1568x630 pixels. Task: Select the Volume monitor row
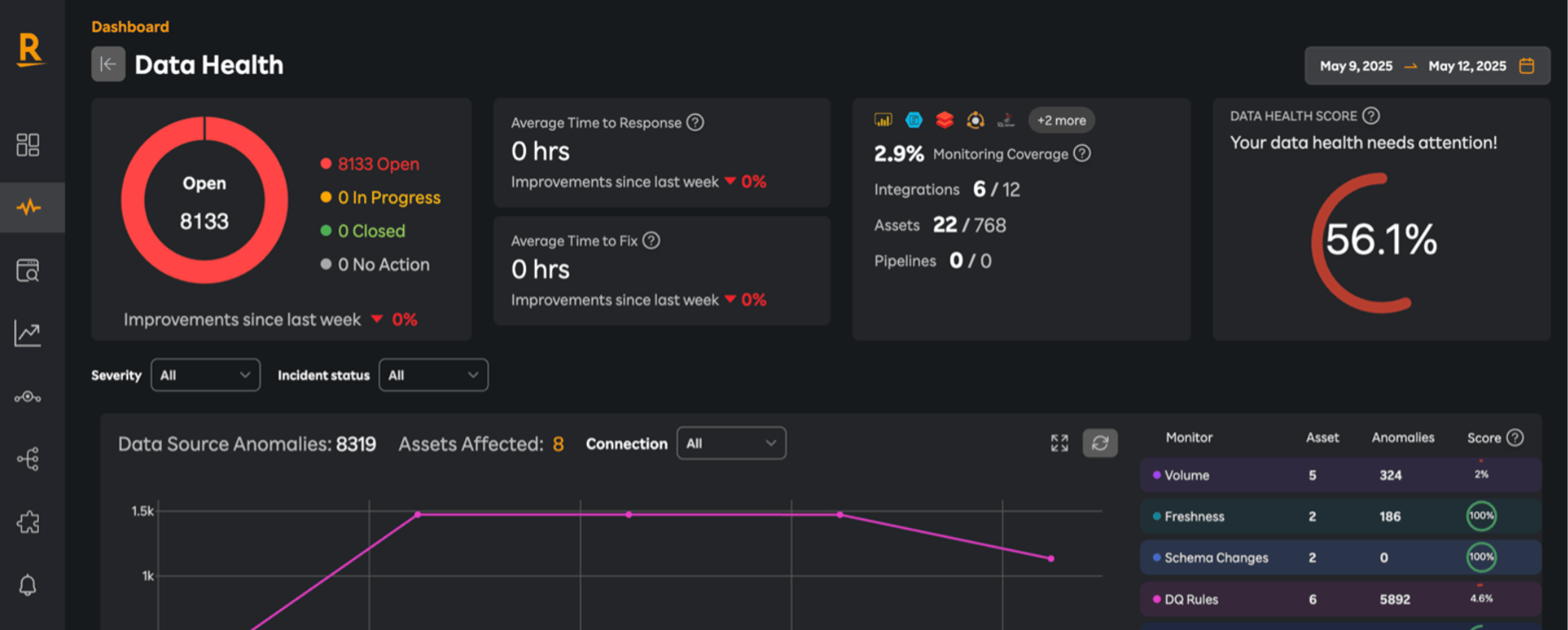coord(1341,475)
